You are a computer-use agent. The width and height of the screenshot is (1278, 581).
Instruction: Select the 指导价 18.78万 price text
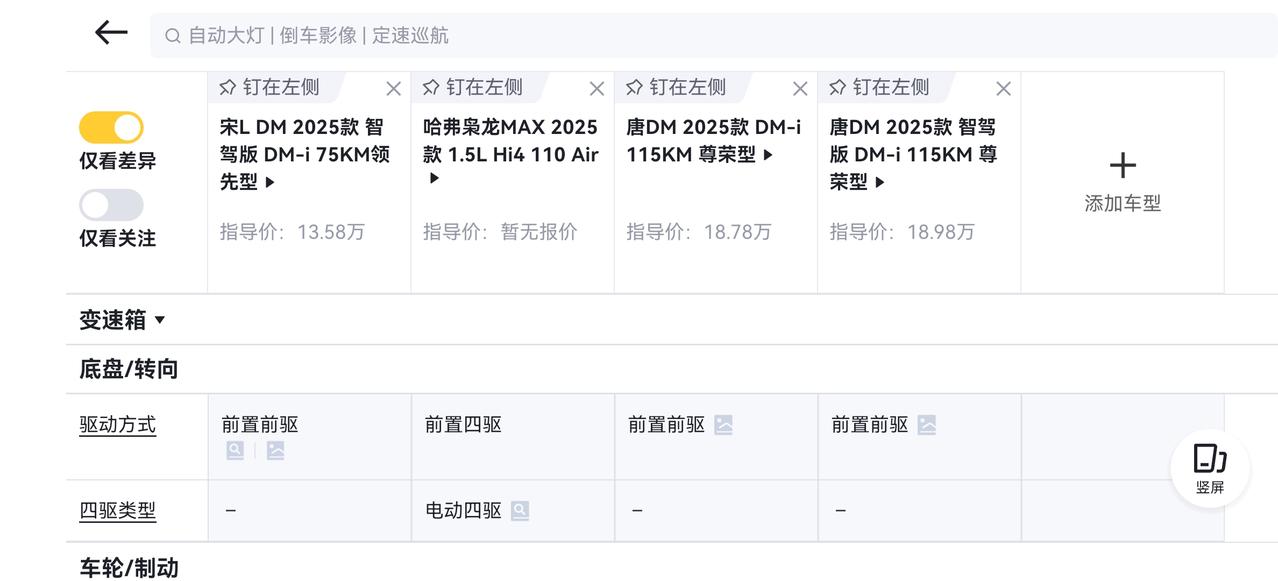699,232
